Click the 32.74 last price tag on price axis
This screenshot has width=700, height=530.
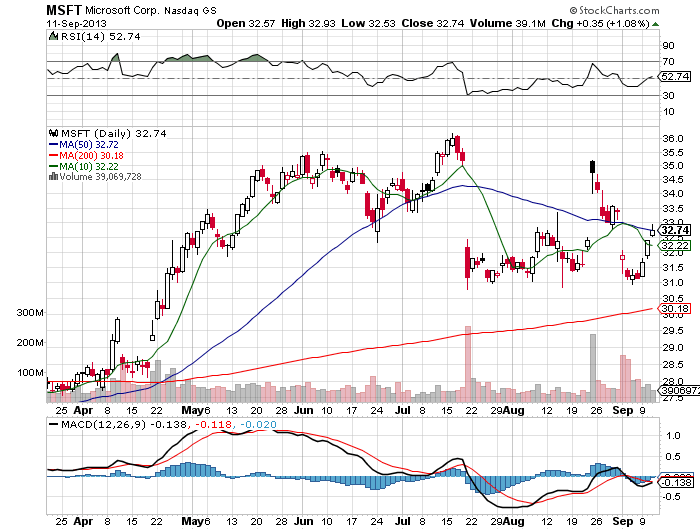[x=675, y=230]
